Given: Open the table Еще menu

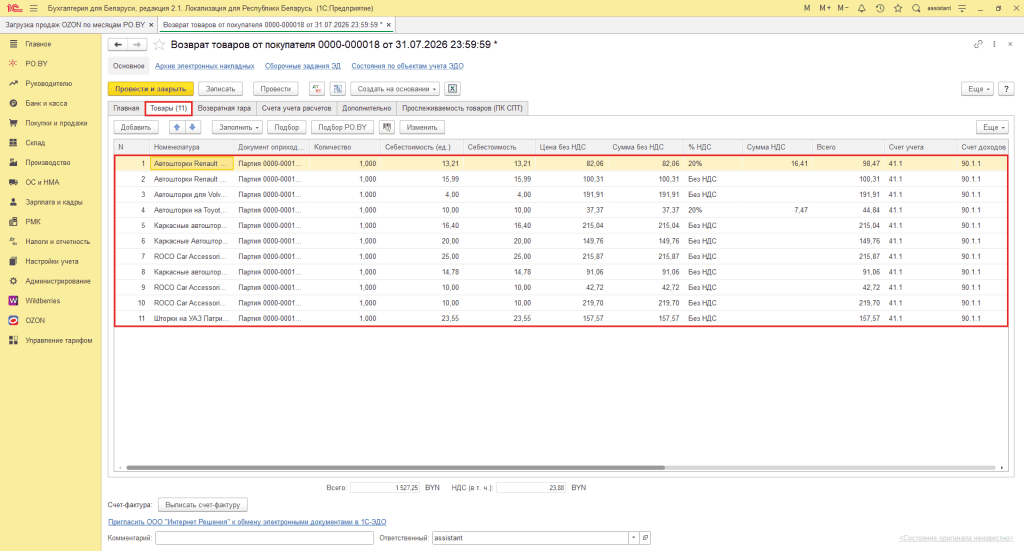Looking at the screenshot, I should point(992,127).
